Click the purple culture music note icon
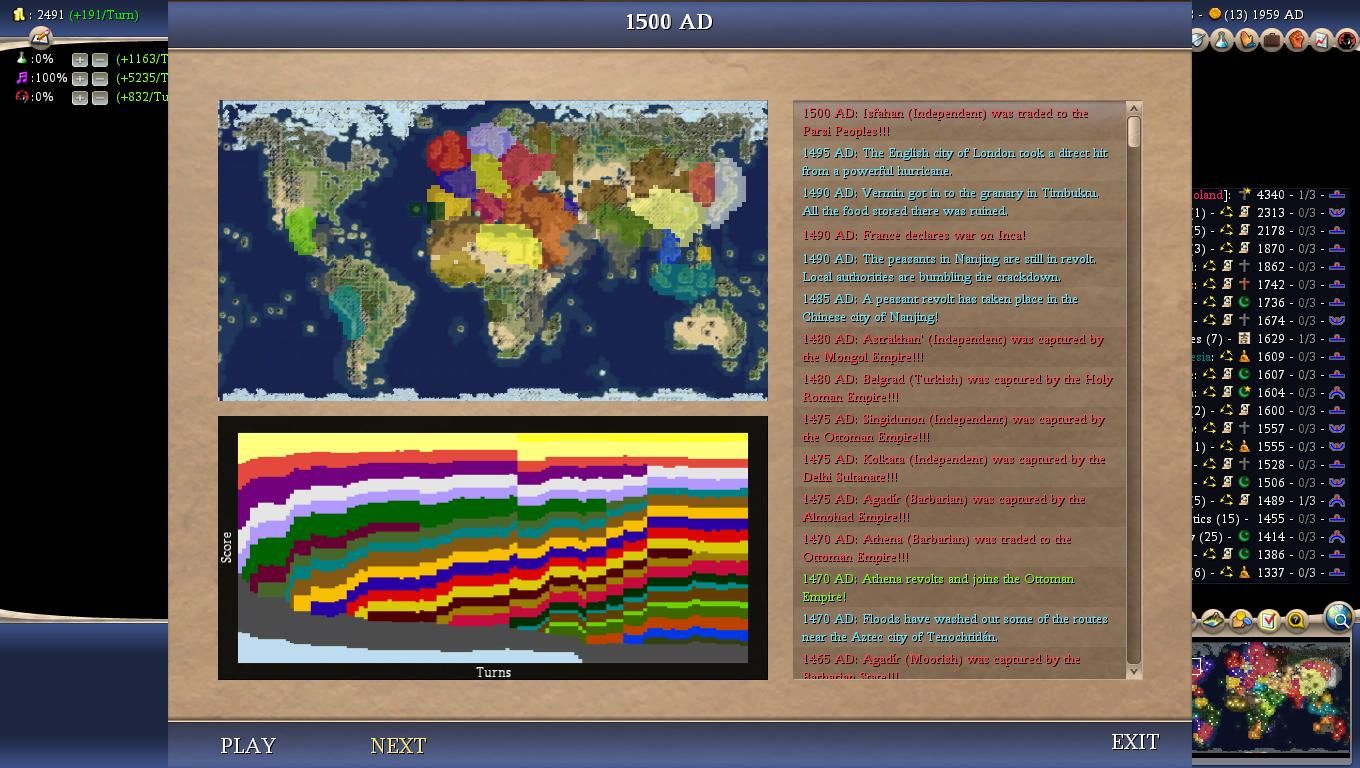Viewport: 1360px width, 768px height. 21,78
